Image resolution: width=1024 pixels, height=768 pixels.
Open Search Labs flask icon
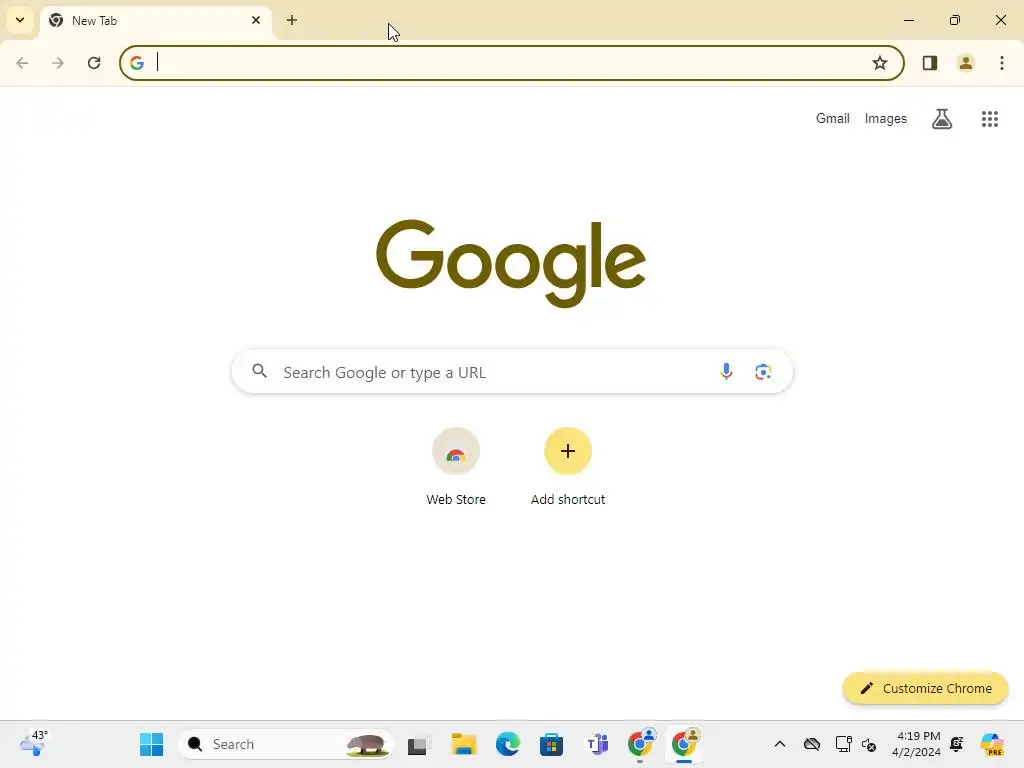point(942,119)
